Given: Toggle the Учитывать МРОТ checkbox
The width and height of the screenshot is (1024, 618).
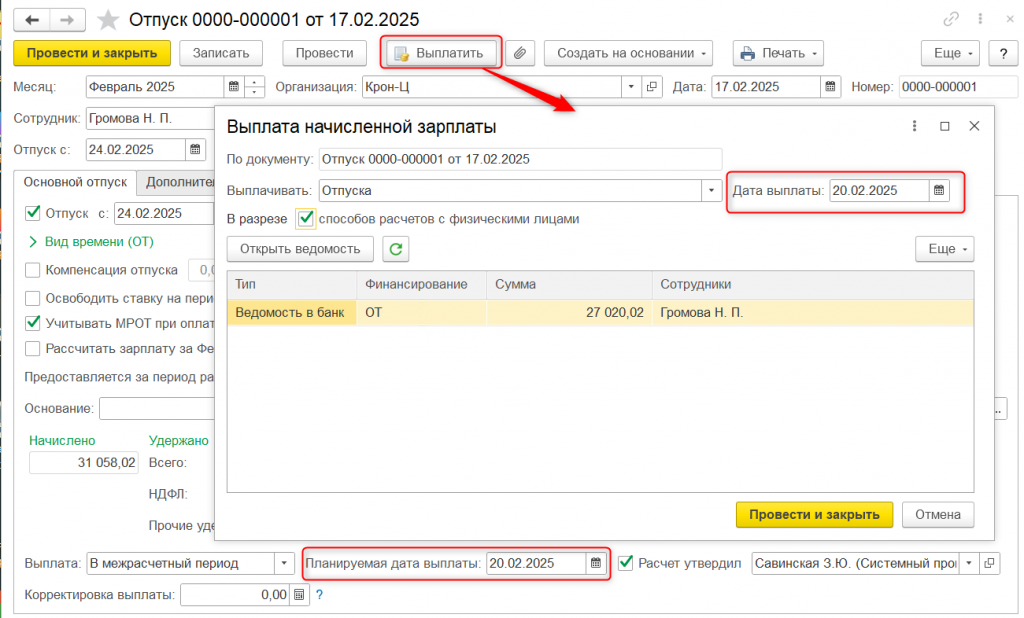Looking at the screenshot, I should coord(33,323).
